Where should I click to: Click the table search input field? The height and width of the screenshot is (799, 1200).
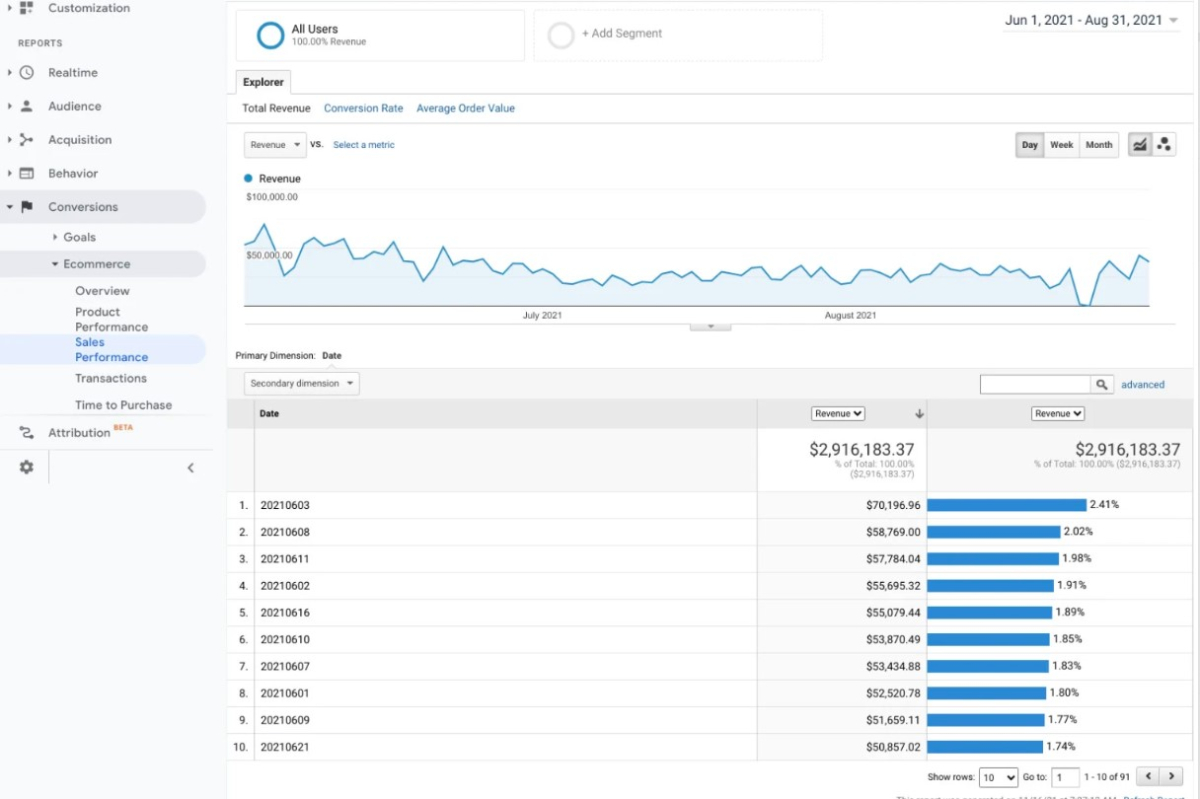click(1035, 384)
